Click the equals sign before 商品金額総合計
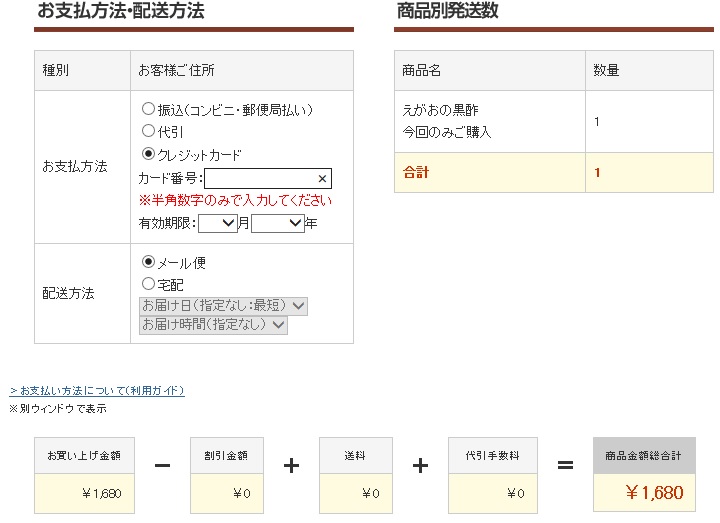Screen dimensions: 720x523 click(565, 466)
